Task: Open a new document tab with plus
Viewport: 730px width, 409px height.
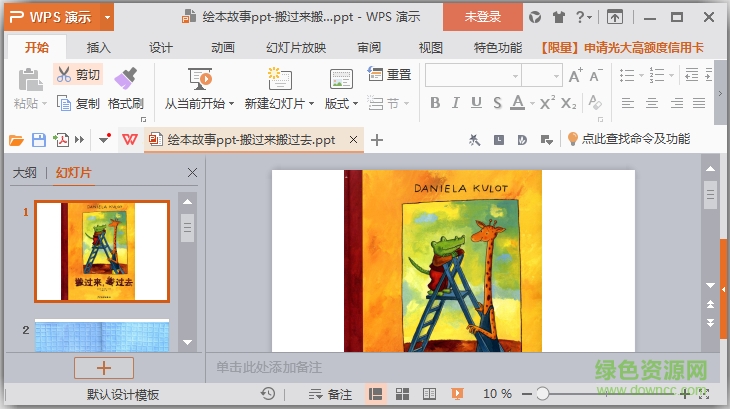Action: tap(377, 140)
